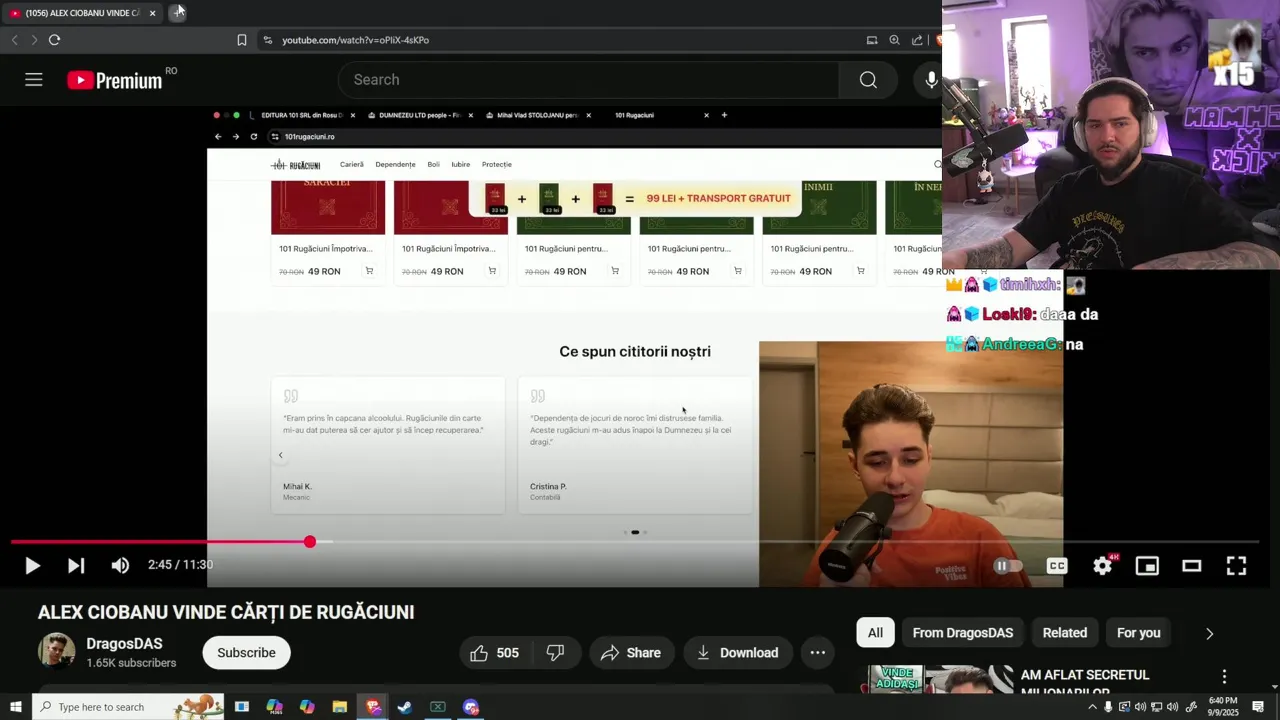
Task: Open Windows notification center
Action: (x=1258, y=707)
